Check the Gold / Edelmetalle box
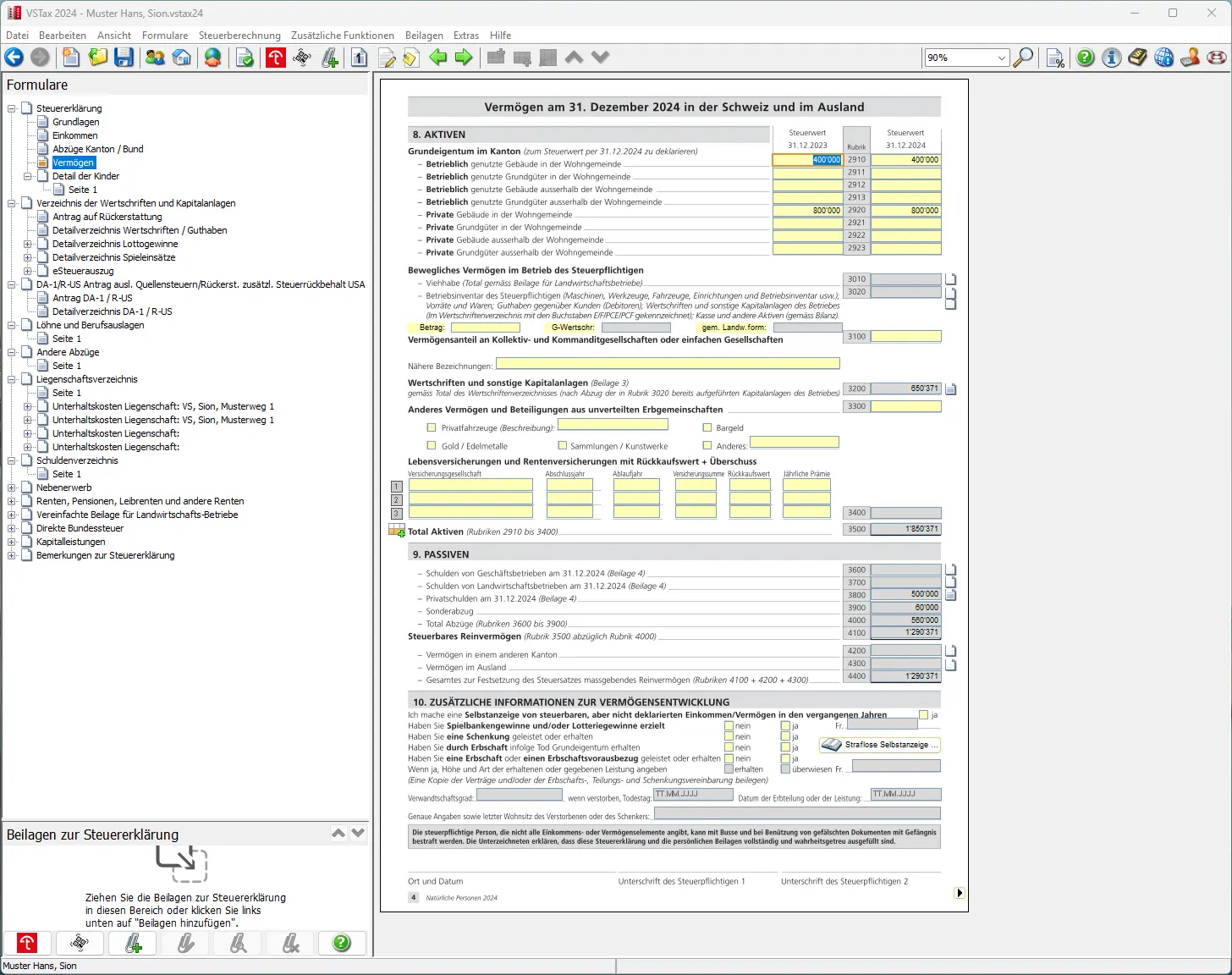The image size is (1232, 975). 432,446
